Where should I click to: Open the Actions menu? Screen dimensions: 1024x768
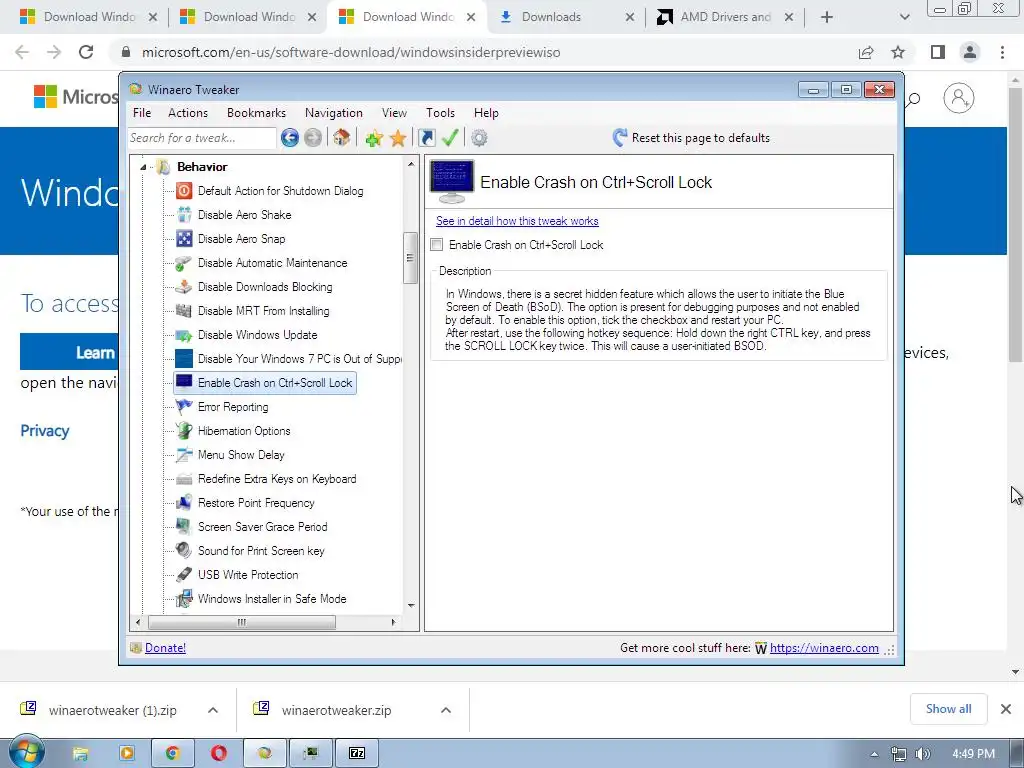coord(188,113)
